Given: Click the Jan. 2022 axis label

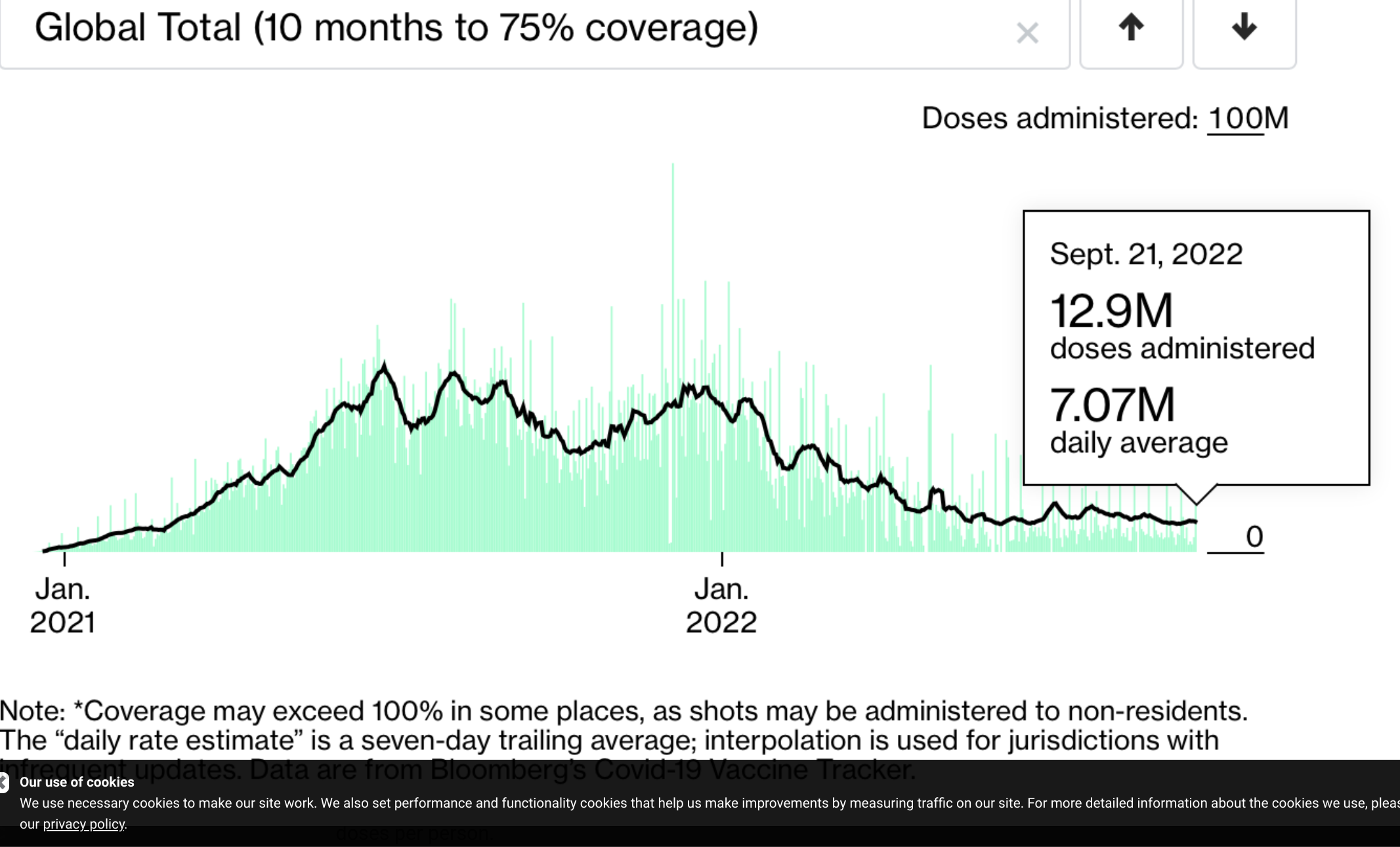Looking at the screenshot, I should click(x=721, y=605).
